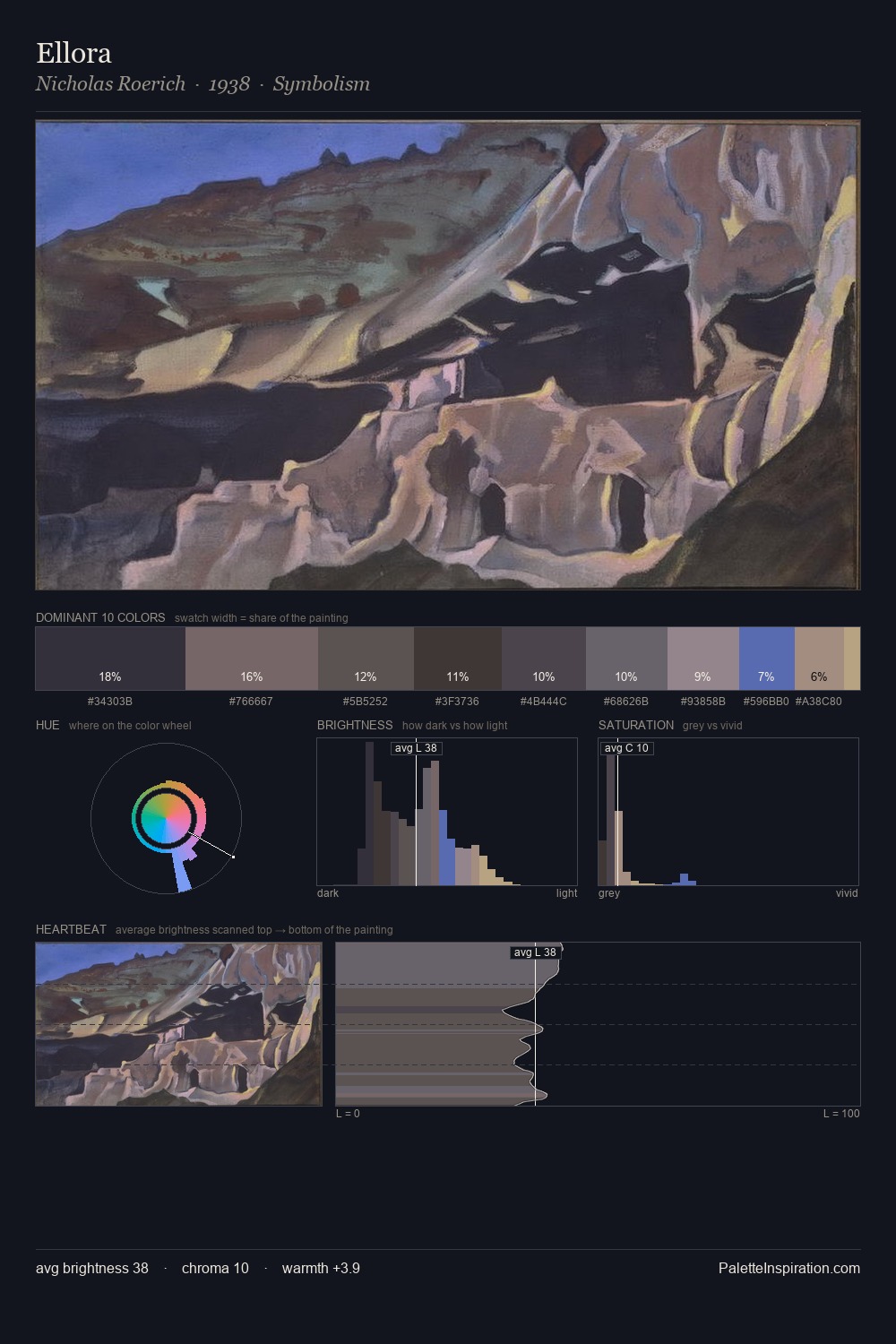
Task: Click the 'vivid' saturation axis label
Action: (847, 893)
